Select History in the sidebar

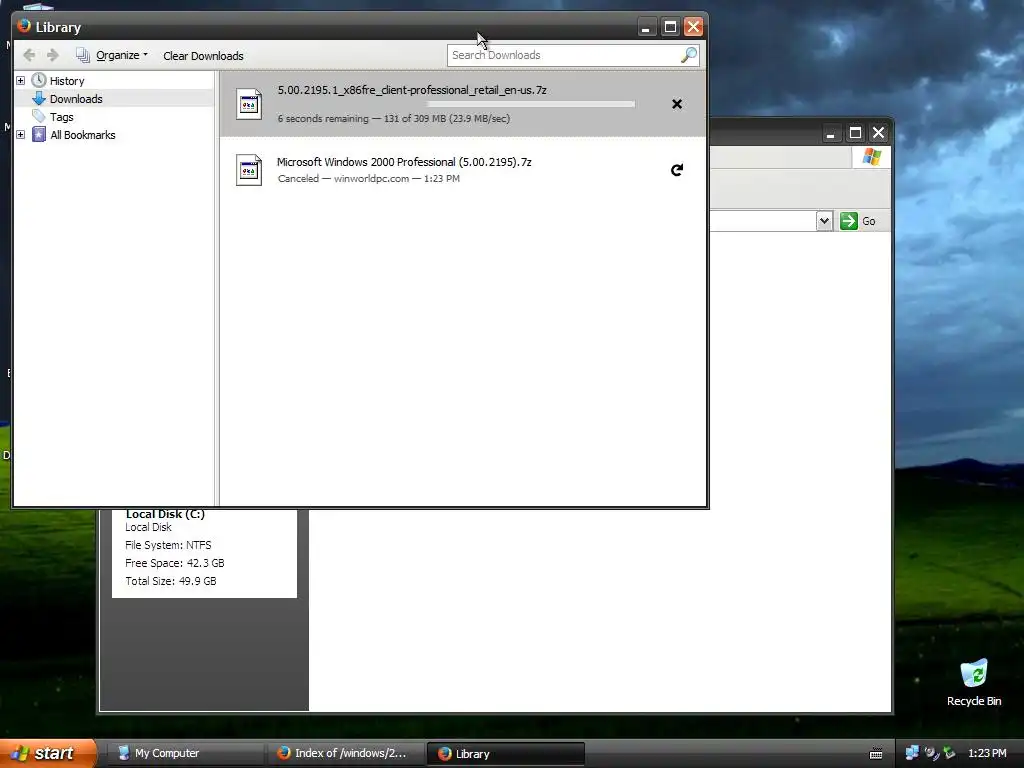[67, 81]
